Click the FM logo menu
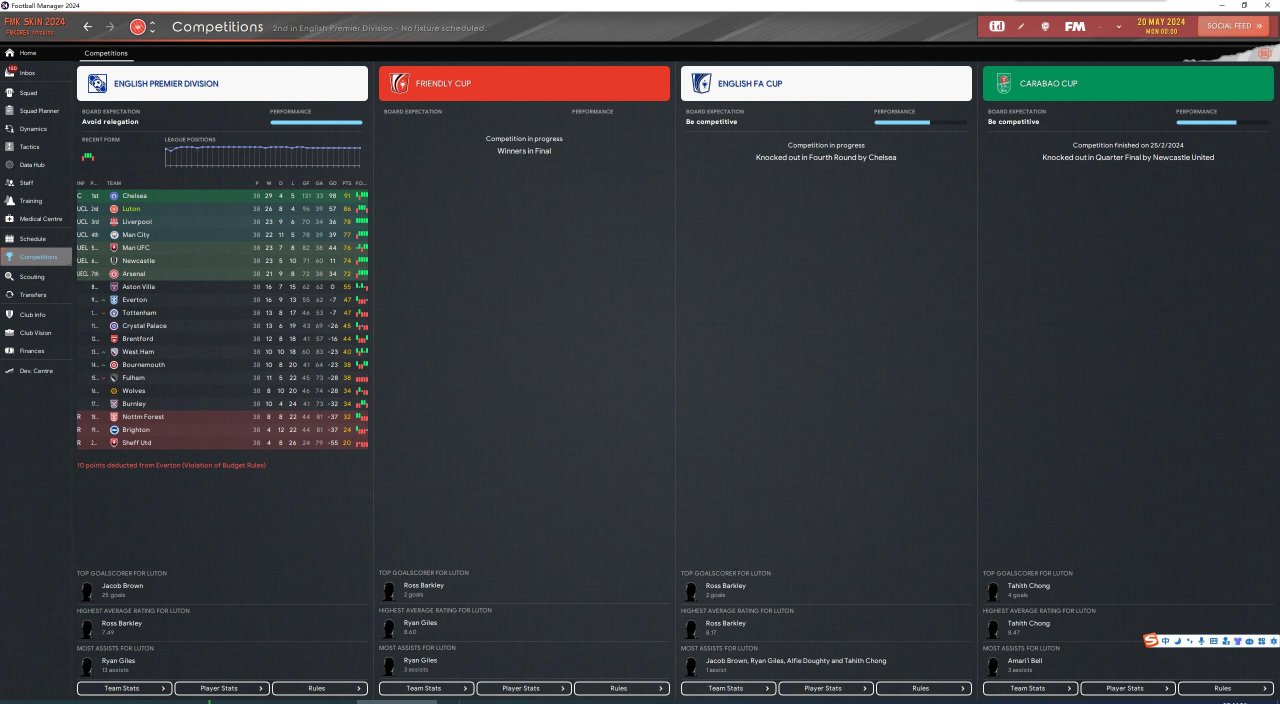 pos(1075,26)
